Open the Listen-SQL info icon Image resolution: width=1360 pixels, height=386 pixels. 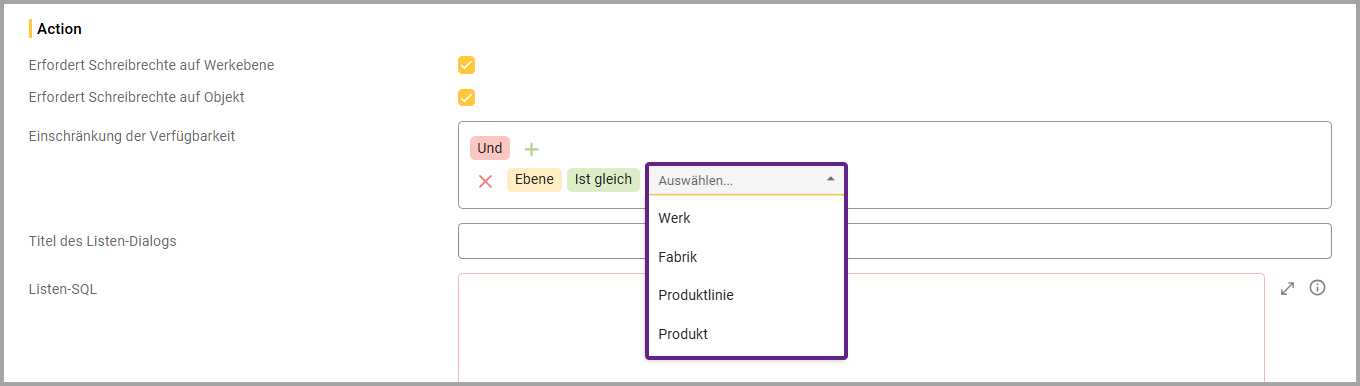tap(1318, 288)
